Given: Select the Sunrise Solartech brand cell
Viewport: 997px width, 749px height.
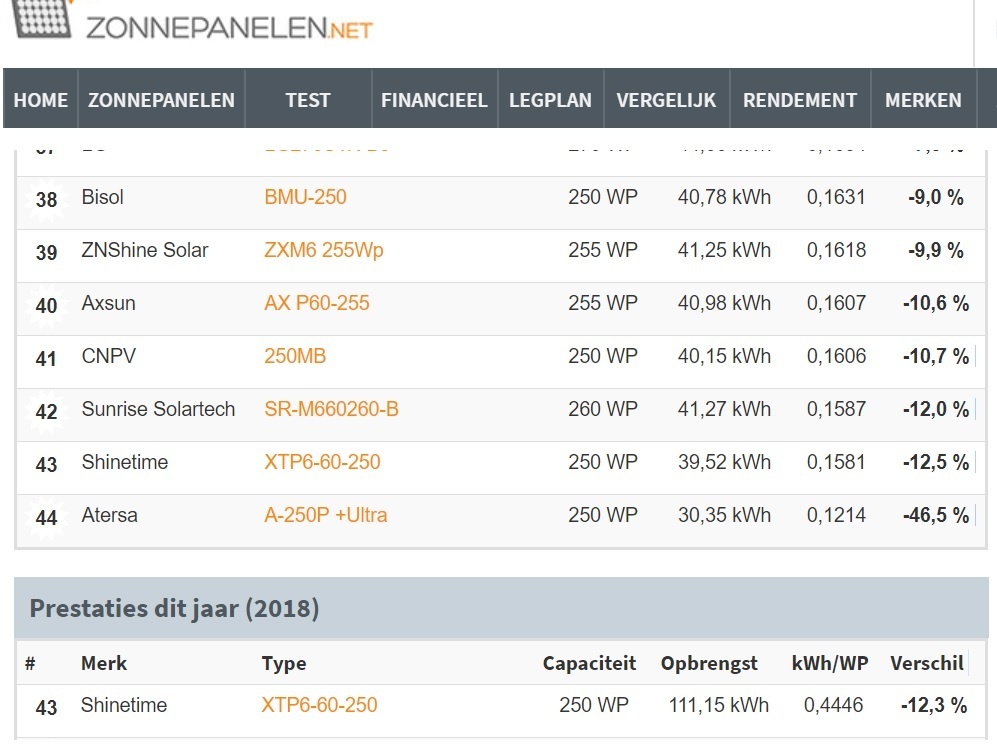Looking at the screenshot, I should 158,409.
